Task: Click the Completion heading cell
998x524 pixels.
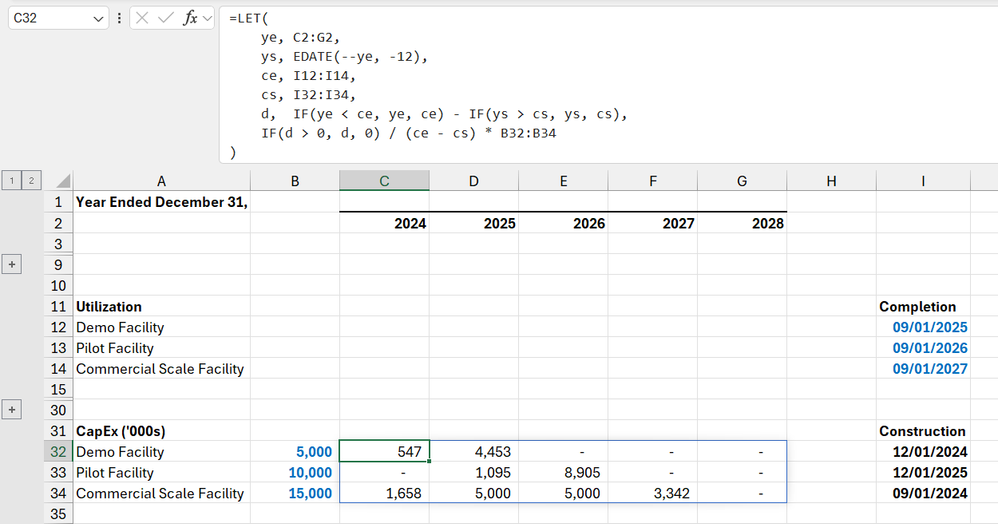Action: tap(923, 306)
